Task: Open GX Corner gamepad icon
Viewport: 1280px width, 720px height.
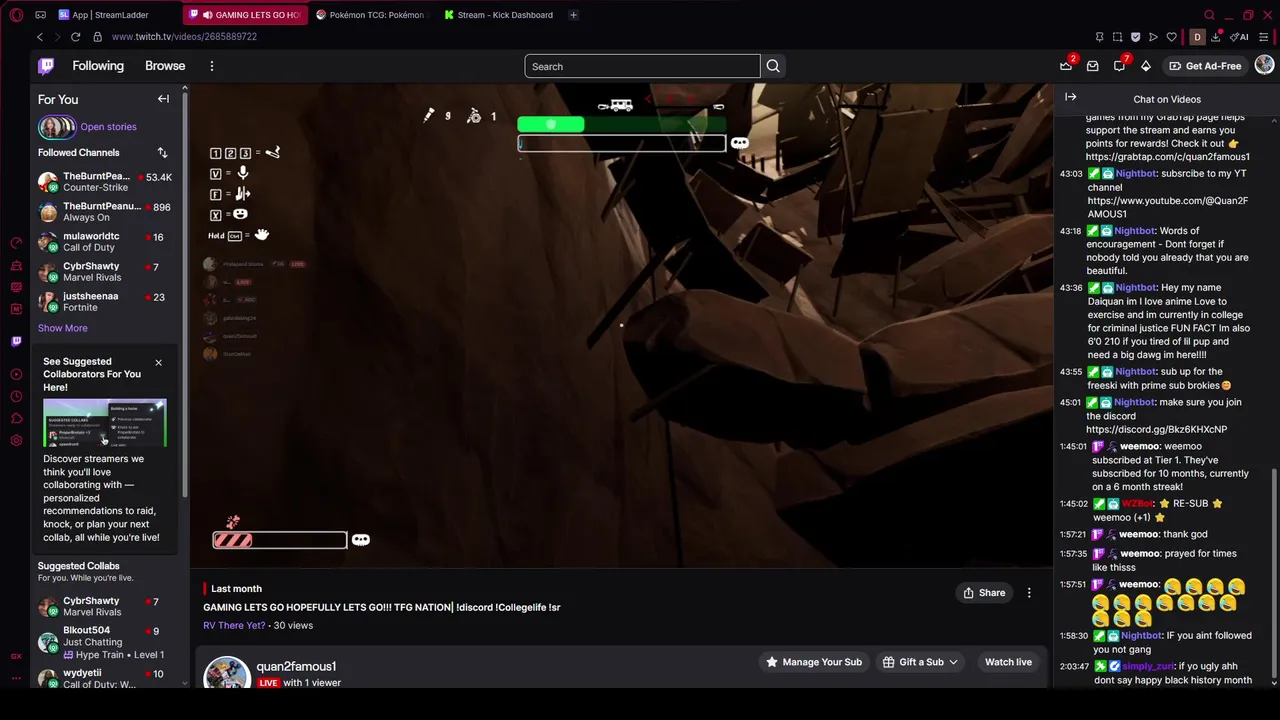Action: (x=40, y=15)
